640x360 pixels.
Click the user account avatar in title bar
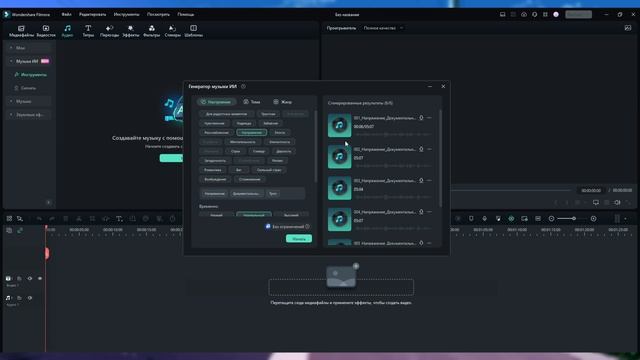tap(556, 14)
